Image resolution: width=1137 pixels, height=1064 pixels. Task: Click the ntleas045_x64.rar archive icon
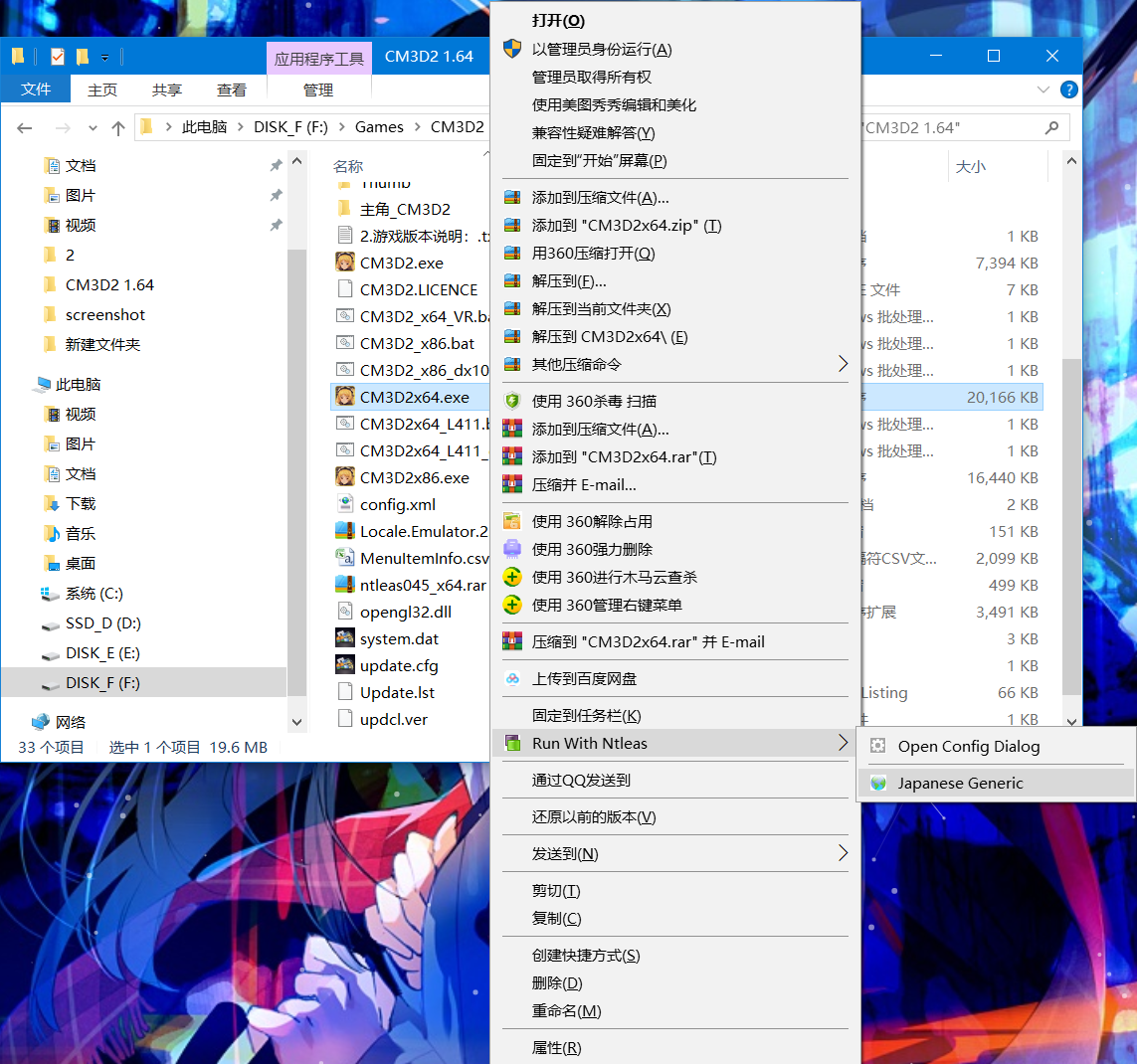point(345,584)
